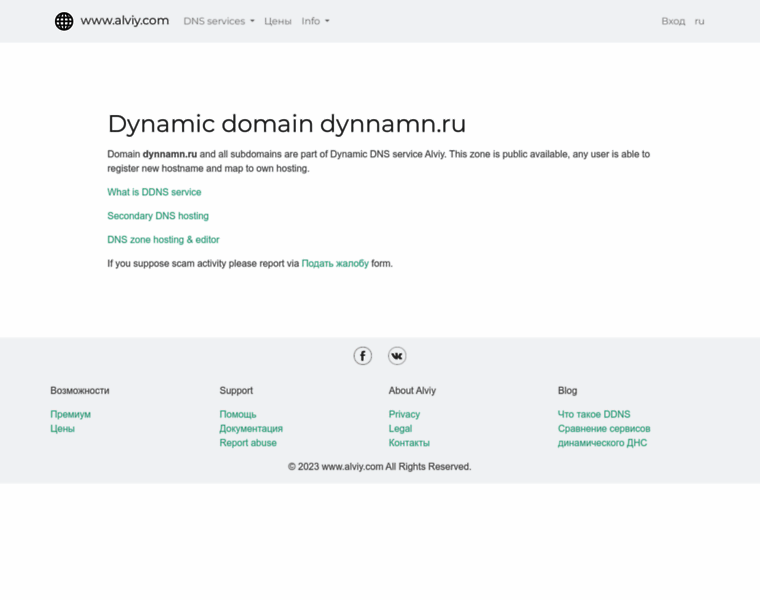Image resolution: width=760 pixels, height=600 pixels.
Task: Open the VK social icon
Action: pos(397,356)
